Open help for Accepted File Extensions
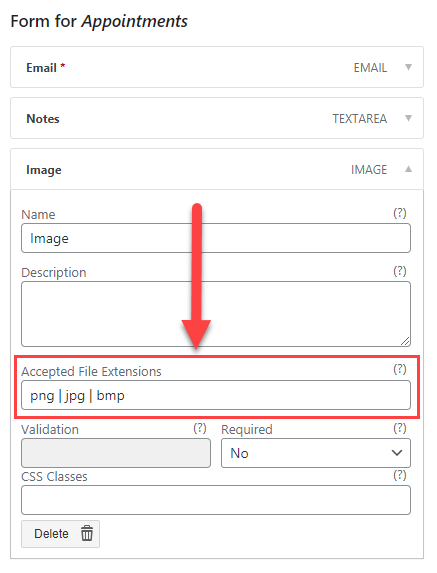 pyautogui.click(x=399, y=369)
